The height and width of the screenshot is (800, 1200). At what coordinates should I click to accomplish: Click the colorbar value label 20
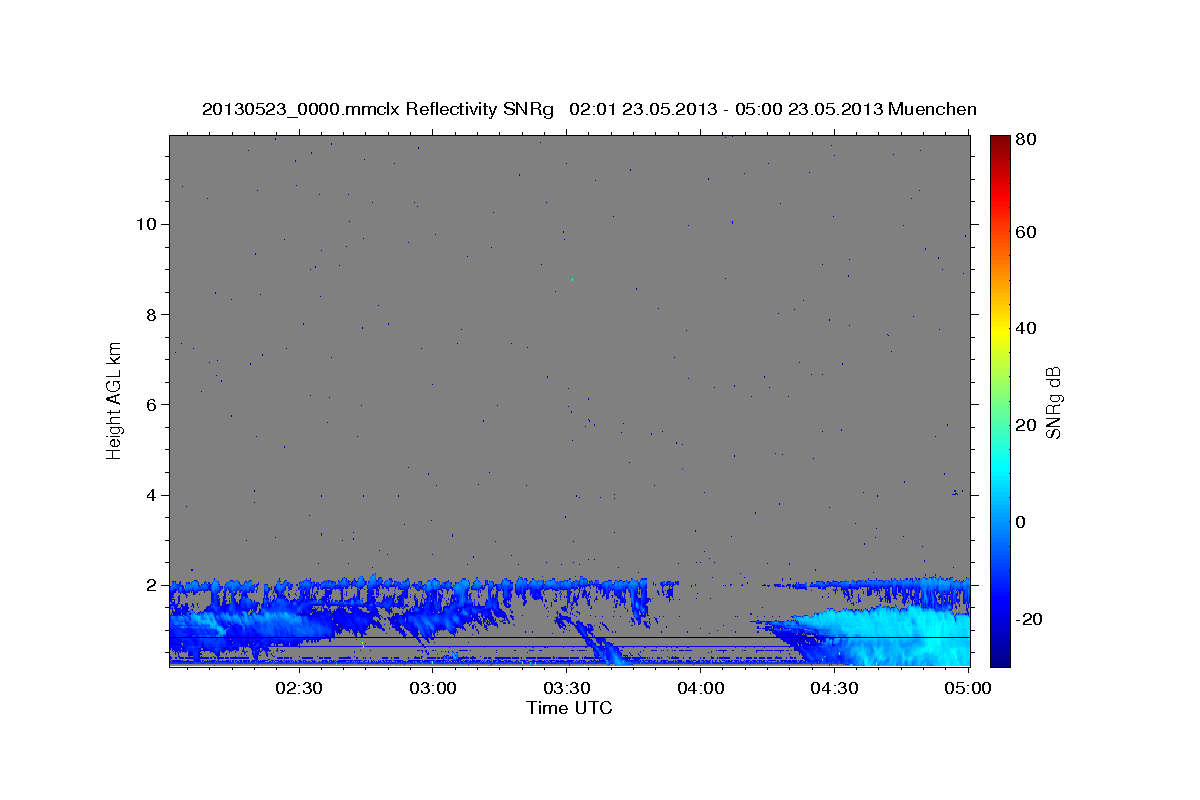click(x=1027, y=425)
